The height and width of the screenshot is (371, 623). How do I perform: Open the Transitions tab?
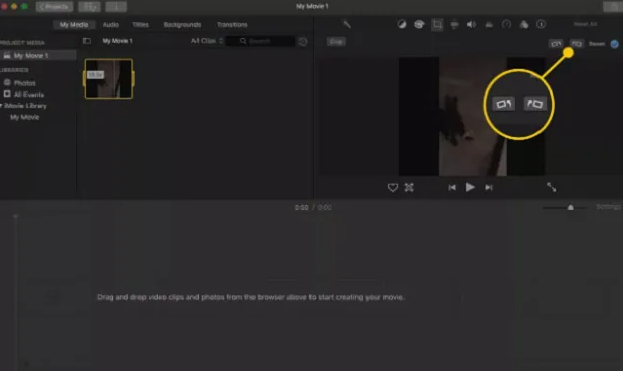click(x=232, y=25)
